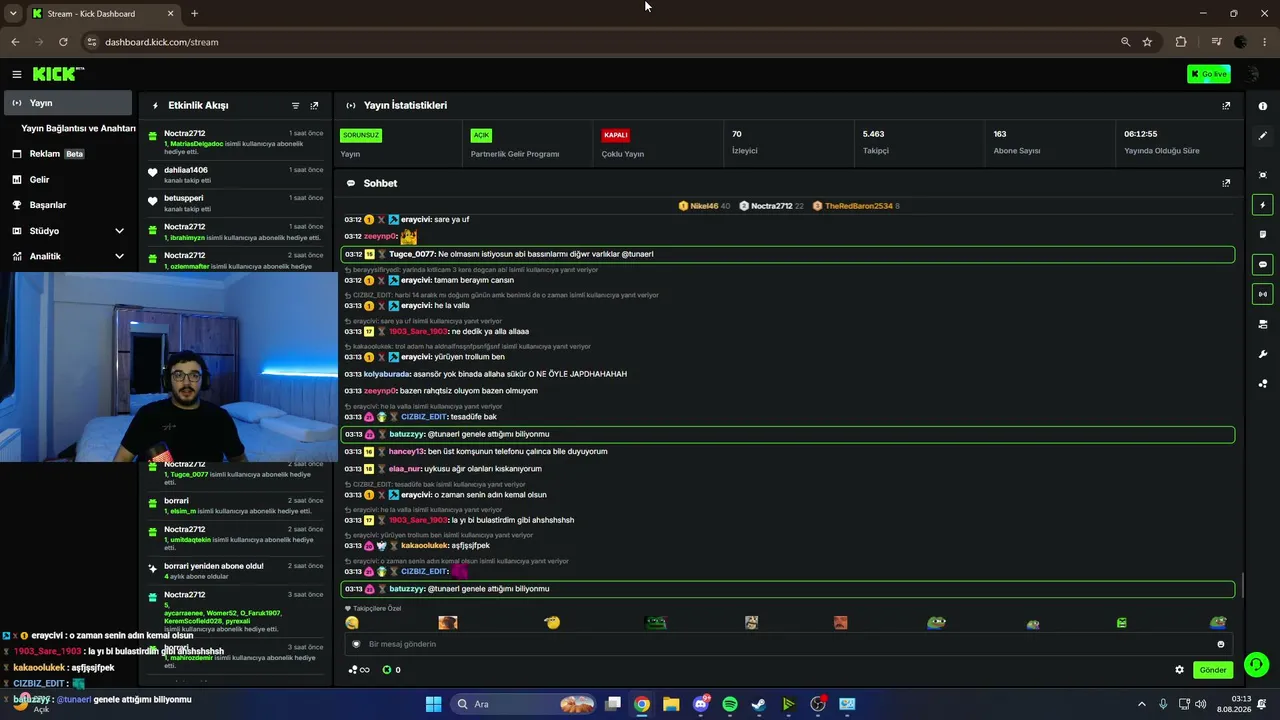
Task: Focus the Bir mesaj gönderin input
Action: click(788, 644)
